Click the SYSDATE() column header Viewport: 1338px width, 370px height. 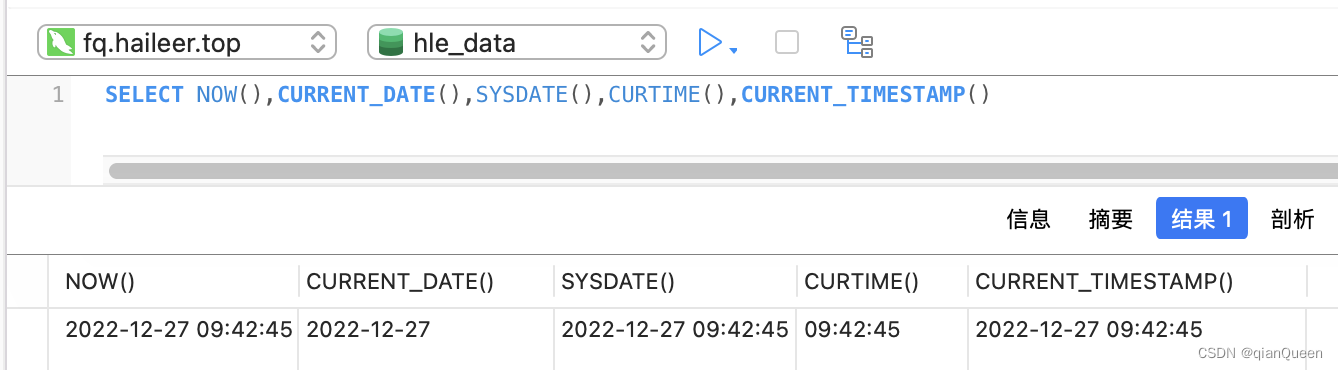676,282
